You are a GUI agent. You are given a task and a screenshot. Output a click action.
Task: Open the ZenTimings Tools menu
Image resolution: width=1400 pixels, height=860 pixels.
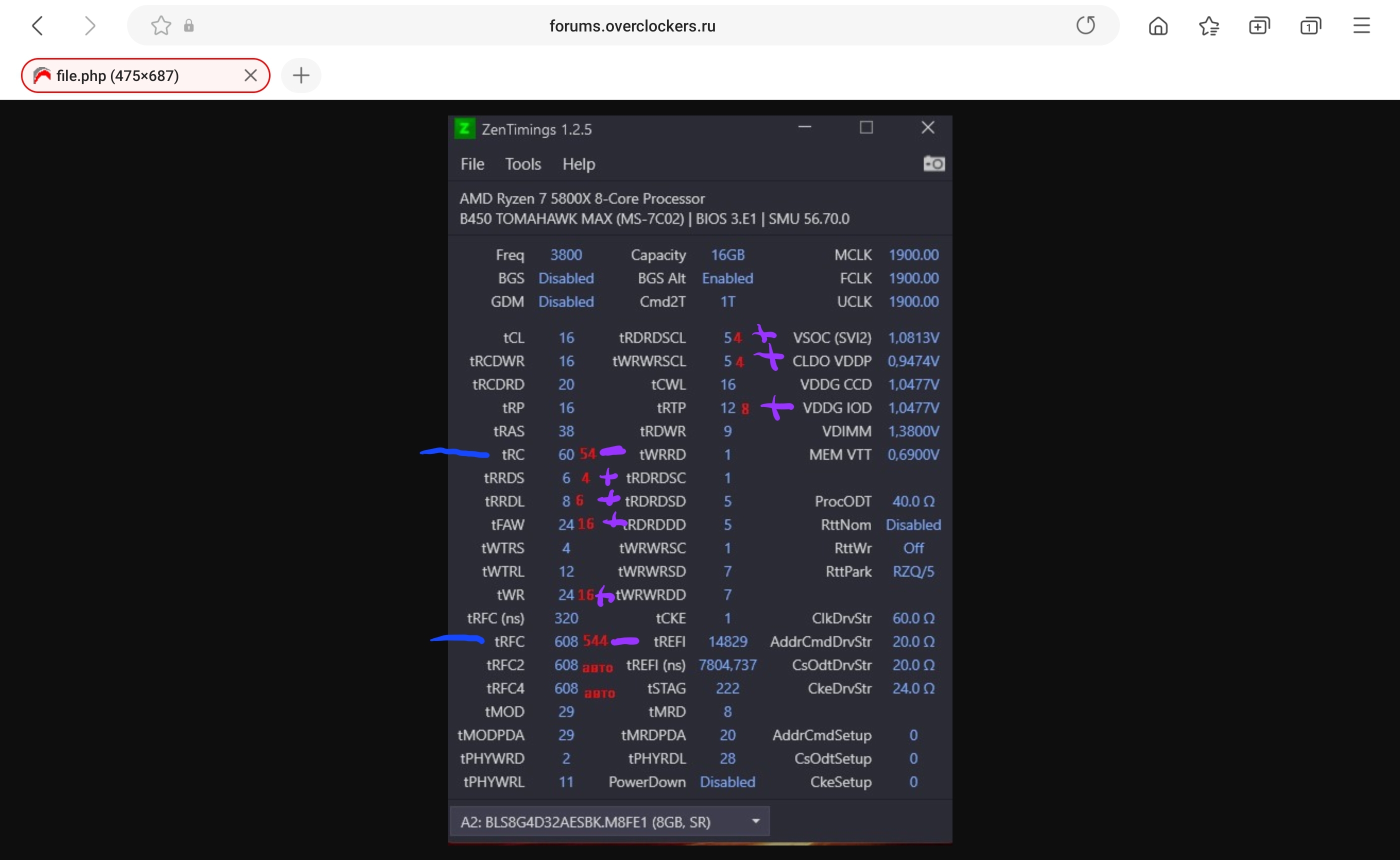tap(522, 164)
